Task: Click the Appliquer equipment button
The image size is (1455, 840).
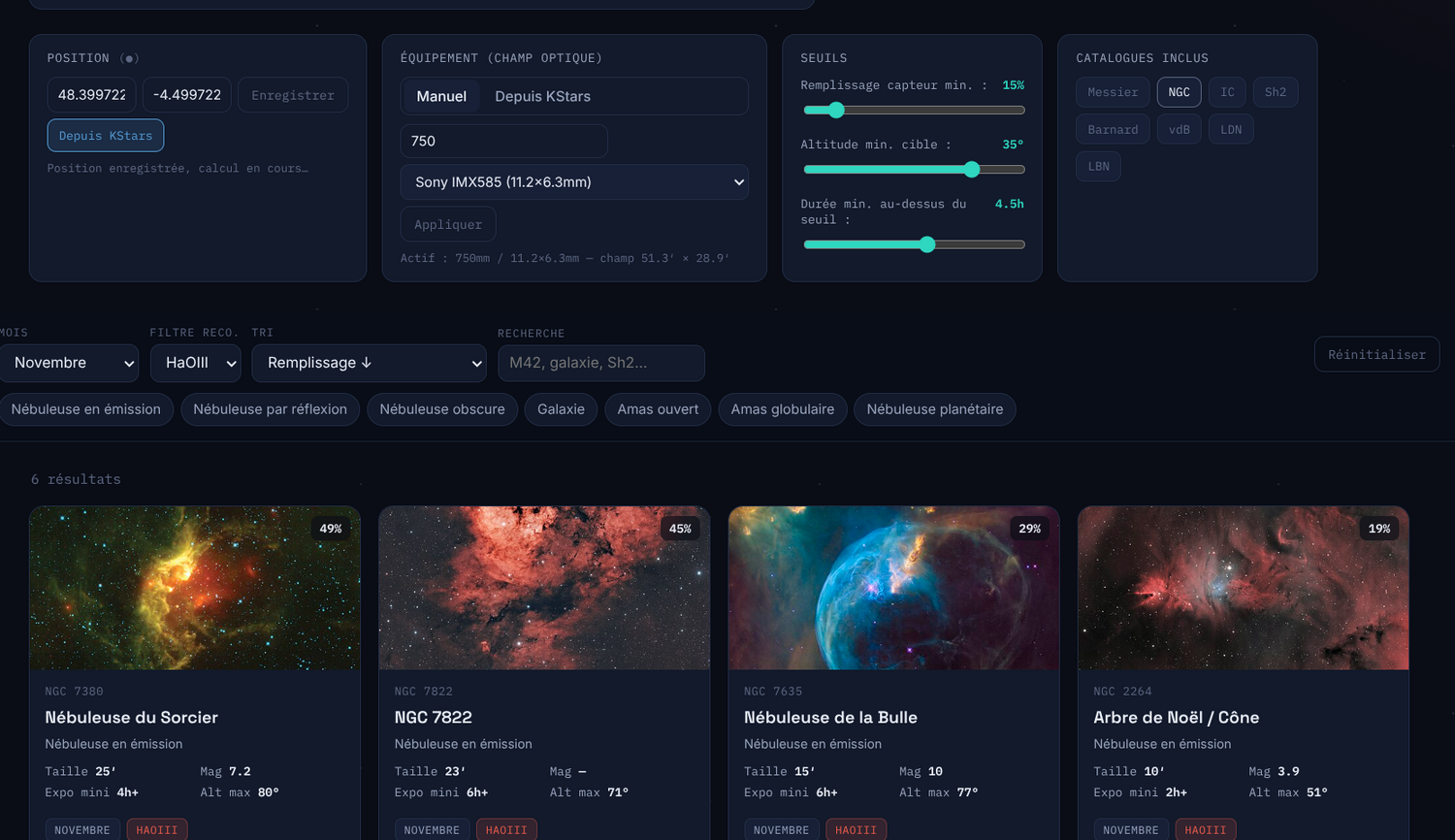Action: tap(448, 224)
